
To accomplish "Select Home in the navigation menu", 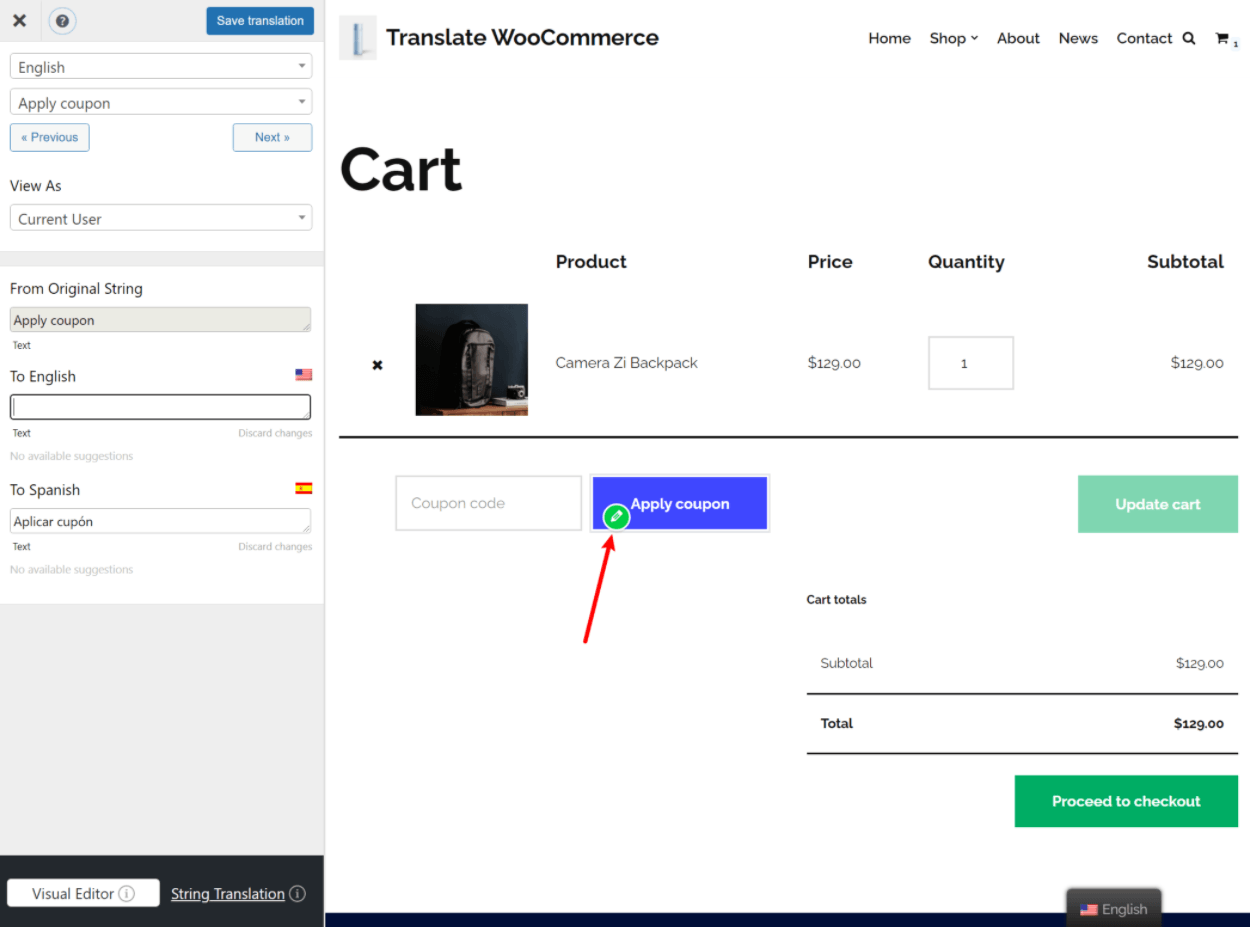I will pyautogui.click(x=889, y=38).
